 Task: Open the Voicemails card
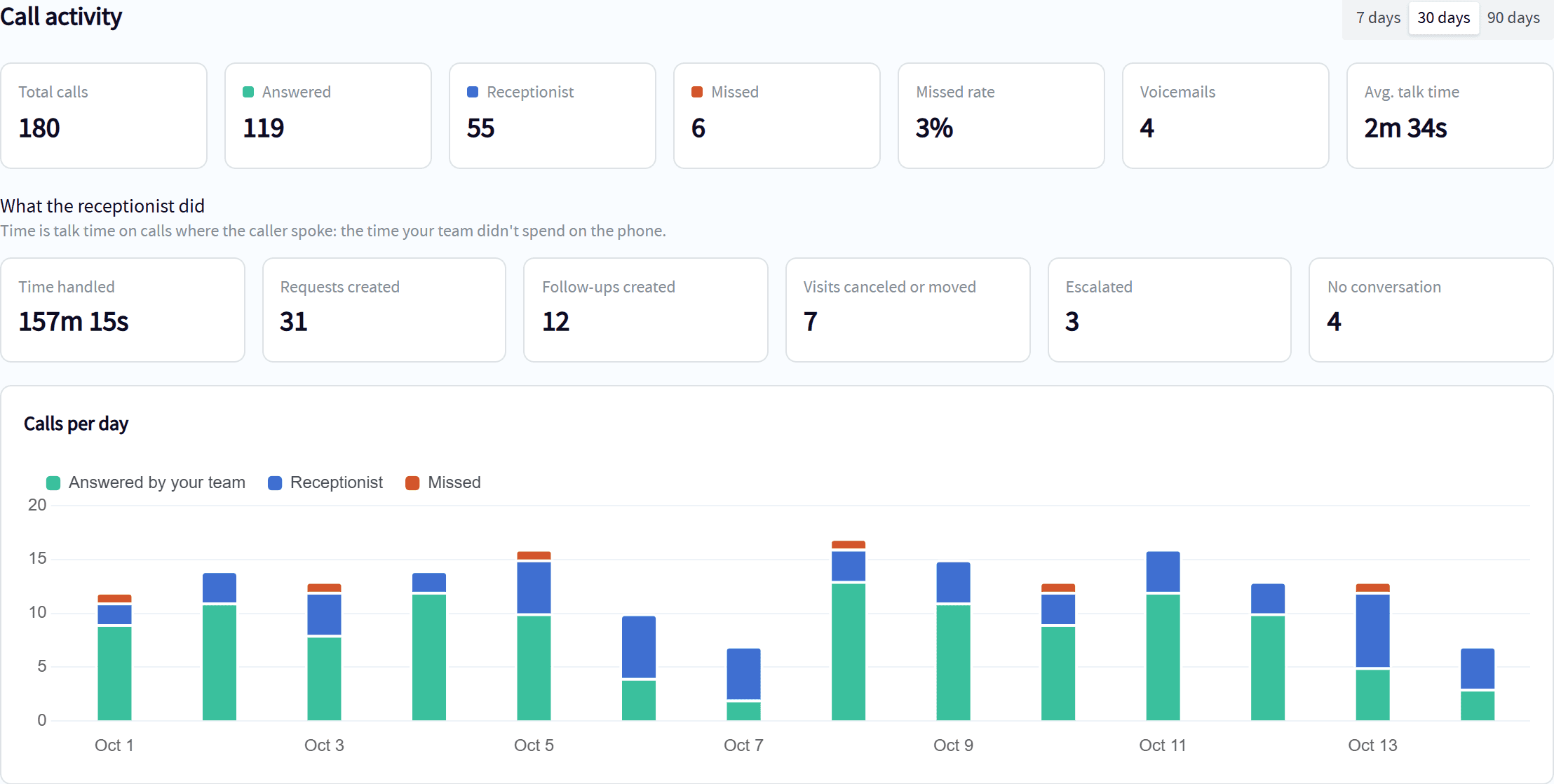(x=1226, y=116)
